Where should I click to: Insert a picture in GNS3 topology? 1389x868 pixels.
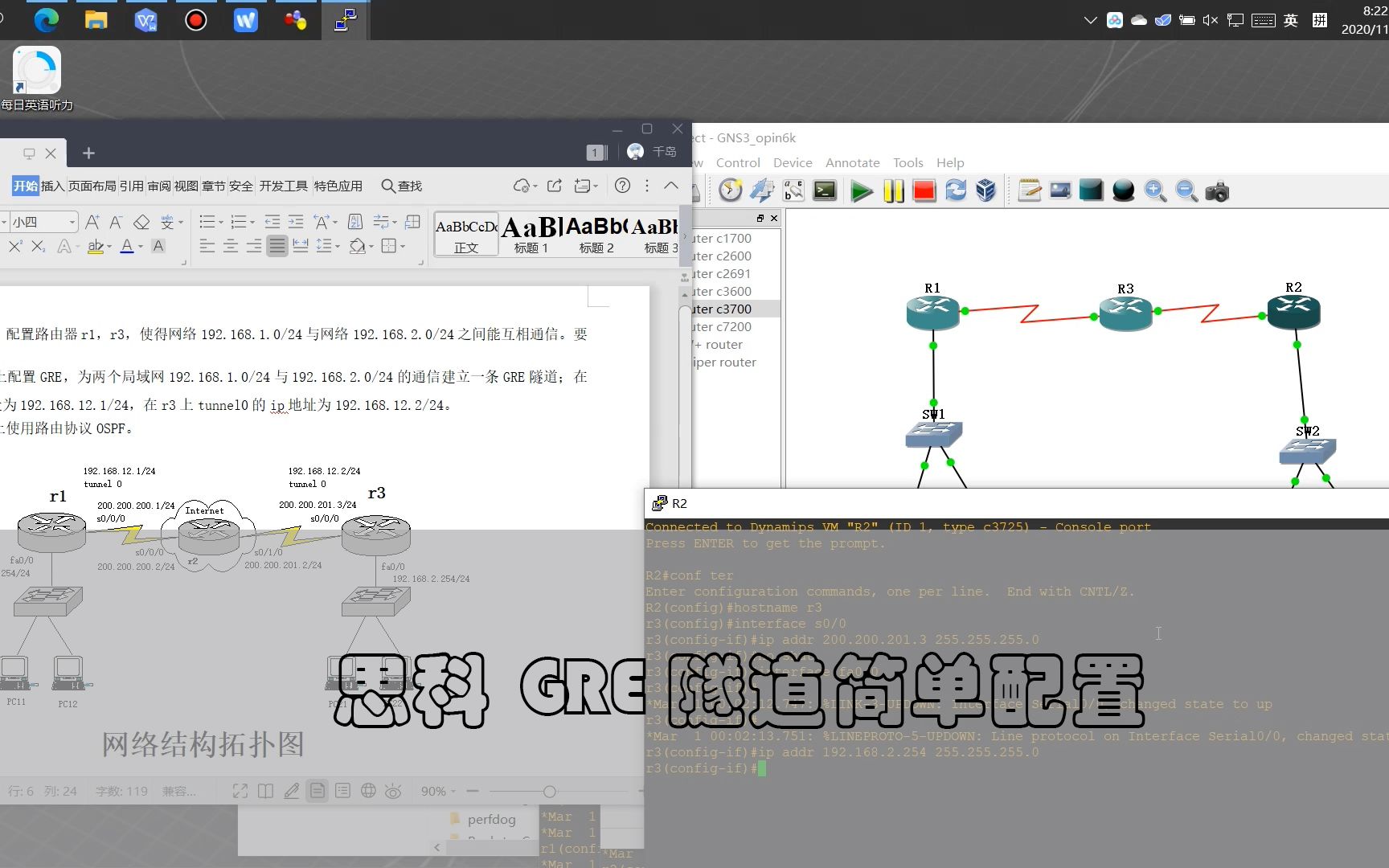pos(1061,191)
